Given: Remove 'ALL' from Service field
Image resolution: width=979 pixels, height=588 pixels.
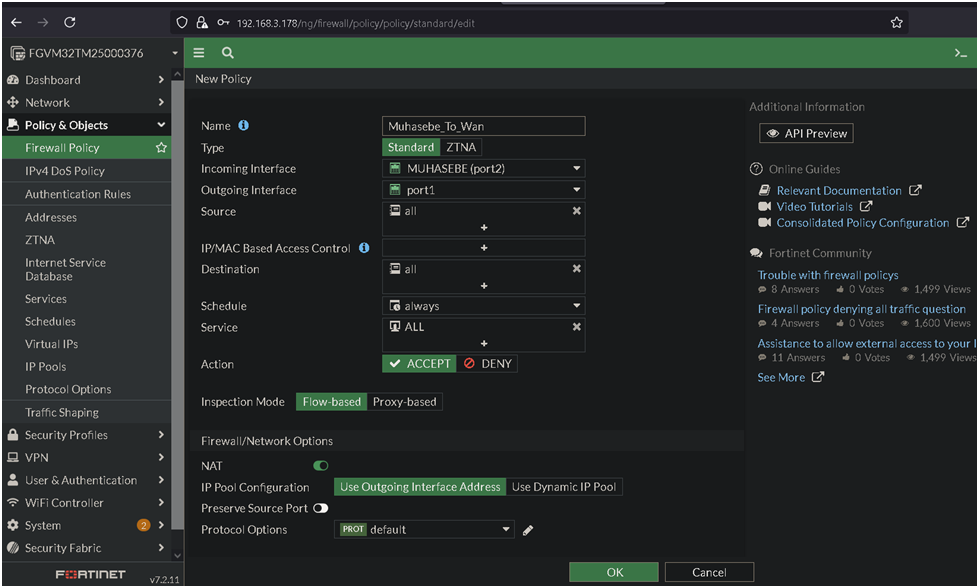Looking at the screenshot, I should (x=576, y=326).
